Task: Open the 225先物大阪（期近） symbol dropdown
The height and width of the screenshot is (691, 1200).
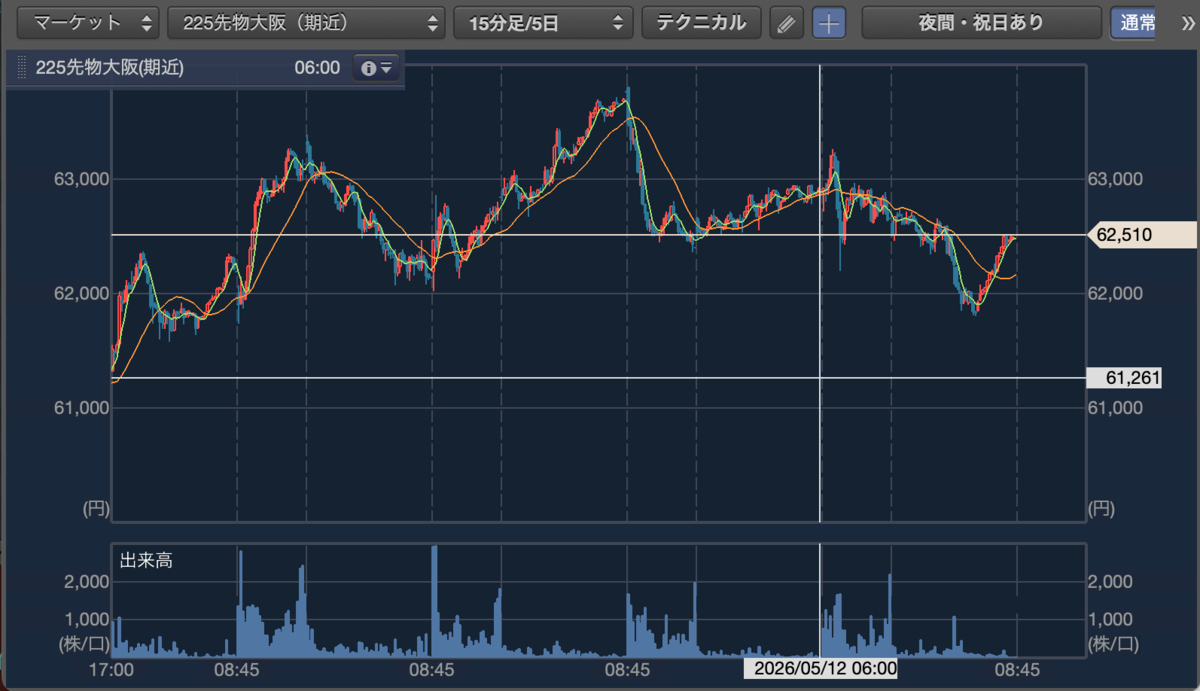Action: [307, 22]
